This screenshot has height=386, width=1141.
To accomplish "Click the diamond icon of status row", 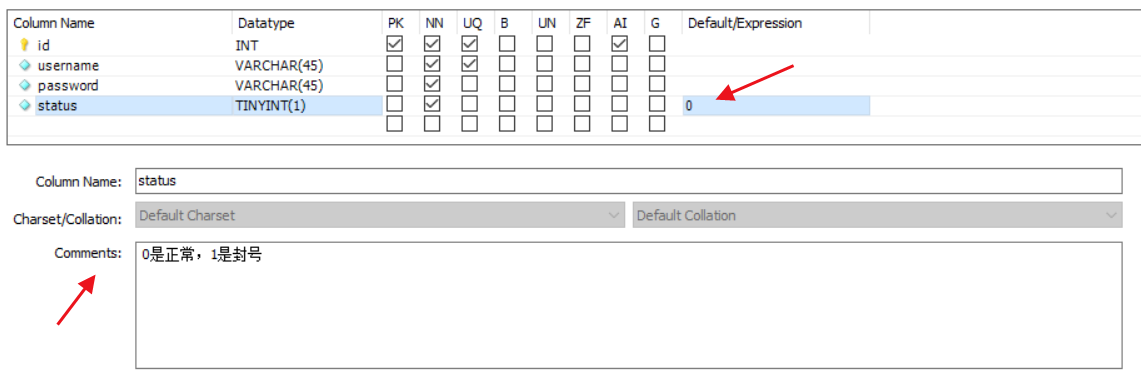I will 24,105.
